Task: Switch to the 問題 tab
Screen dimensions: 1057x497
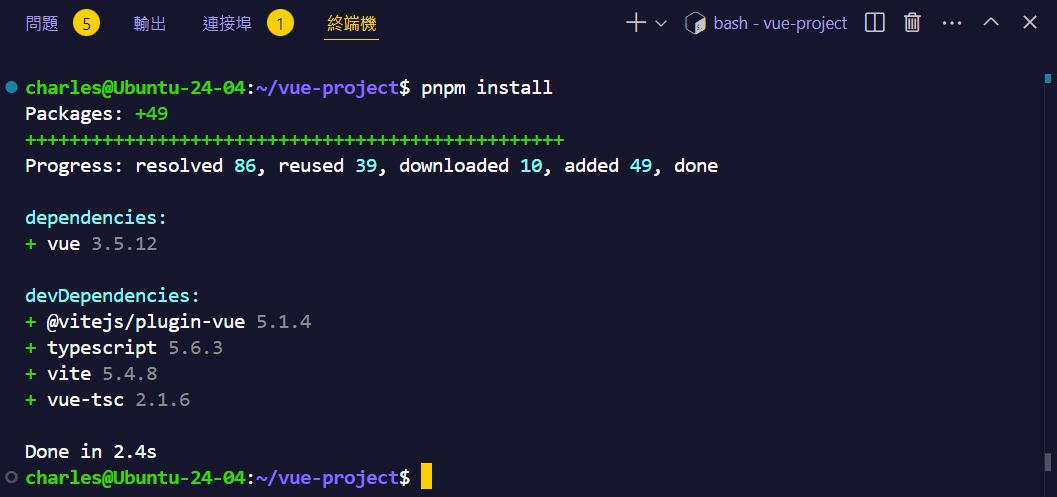Action: (42, 23)
